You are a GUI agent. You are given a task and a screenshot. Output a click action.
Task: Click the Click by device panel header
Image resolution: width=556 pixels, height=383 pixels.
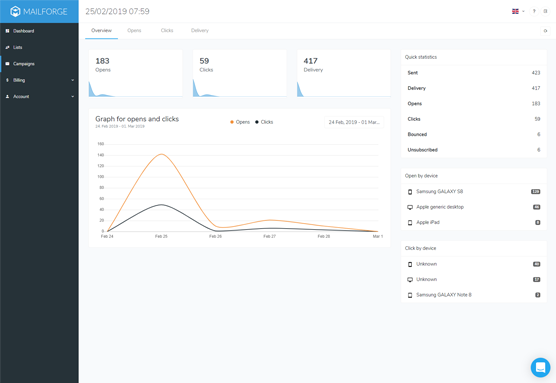pos(474,248)
